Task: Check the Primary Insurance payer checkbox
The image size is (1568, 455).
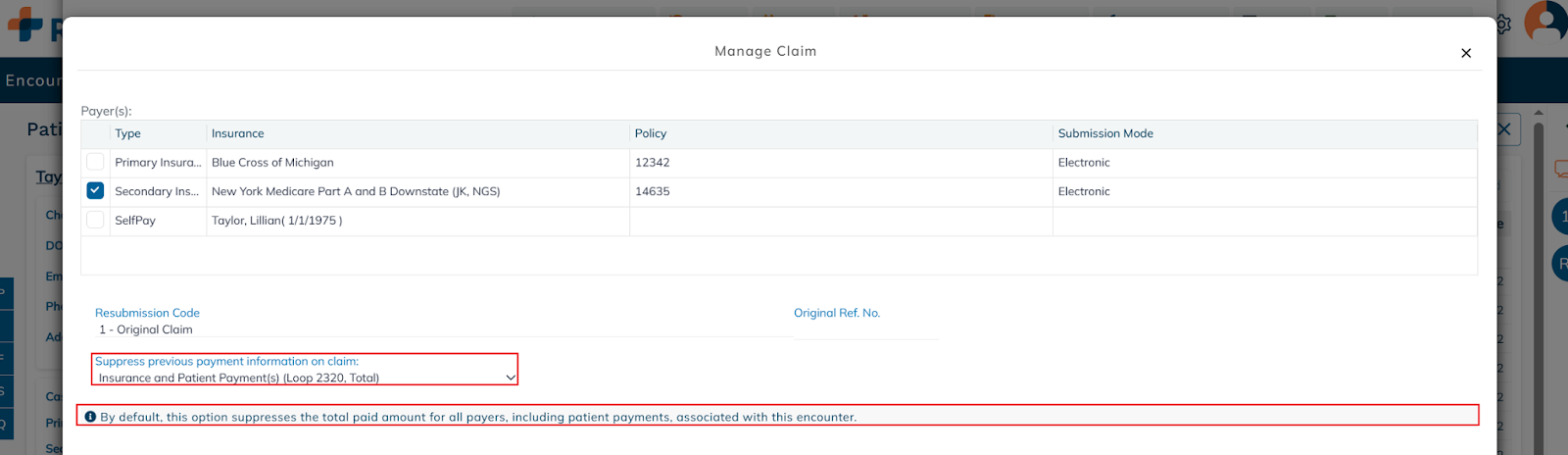Action: 95,162
